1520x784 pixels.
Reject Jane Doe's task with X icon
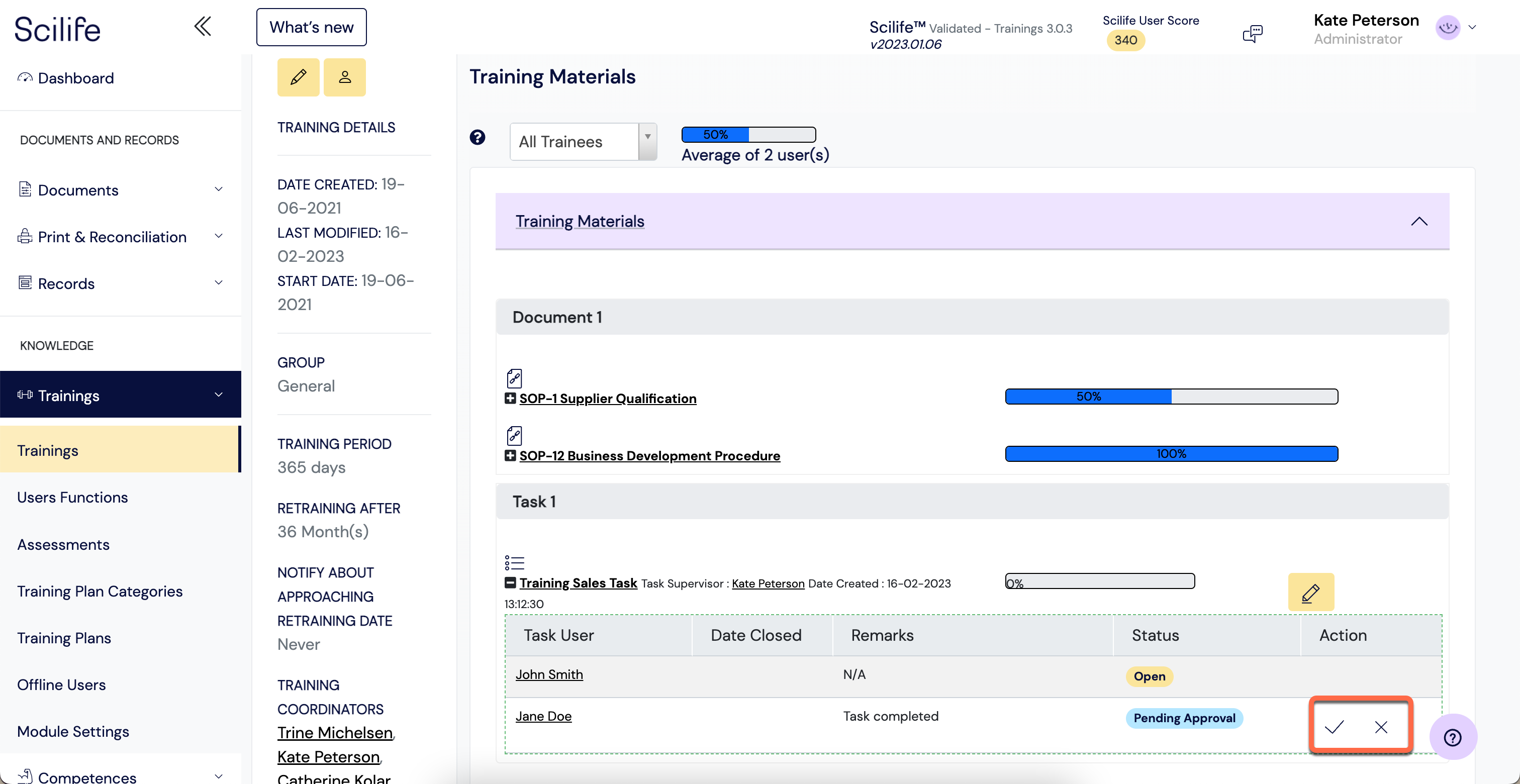tap(1381, 727)
